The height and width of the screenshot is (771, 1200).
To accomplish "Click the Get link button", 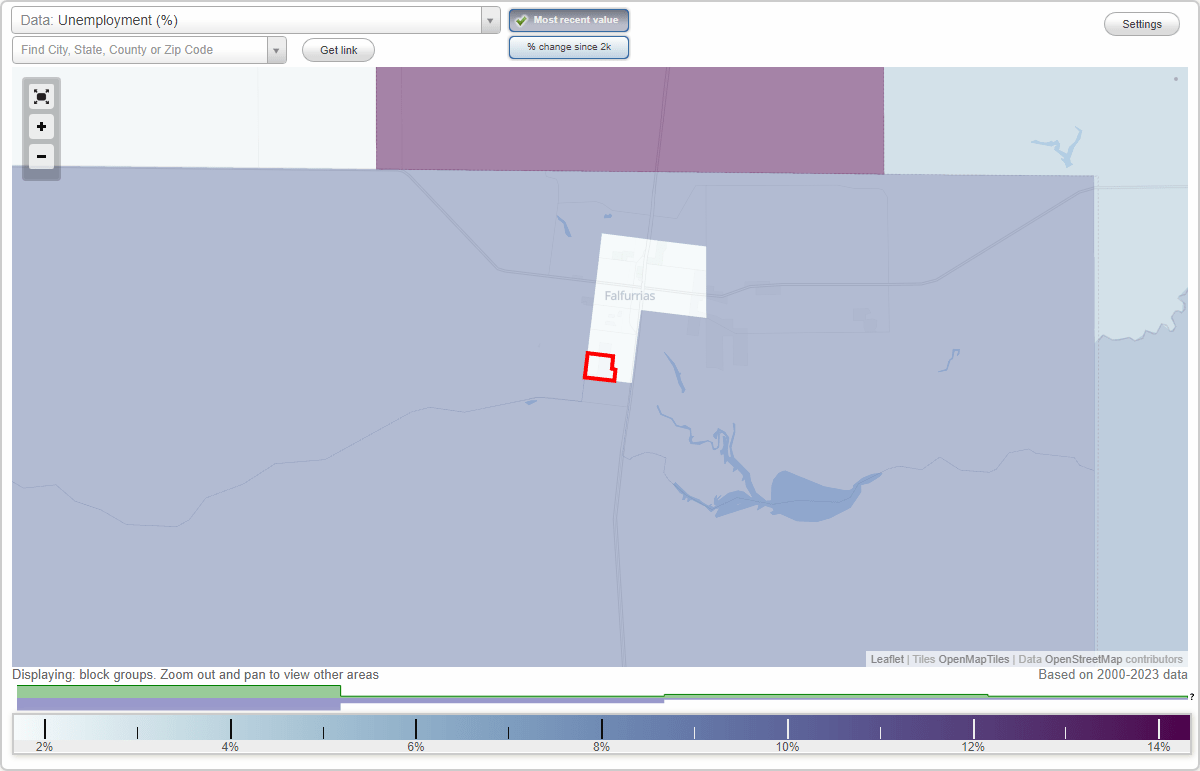I will tap(338, 50).
